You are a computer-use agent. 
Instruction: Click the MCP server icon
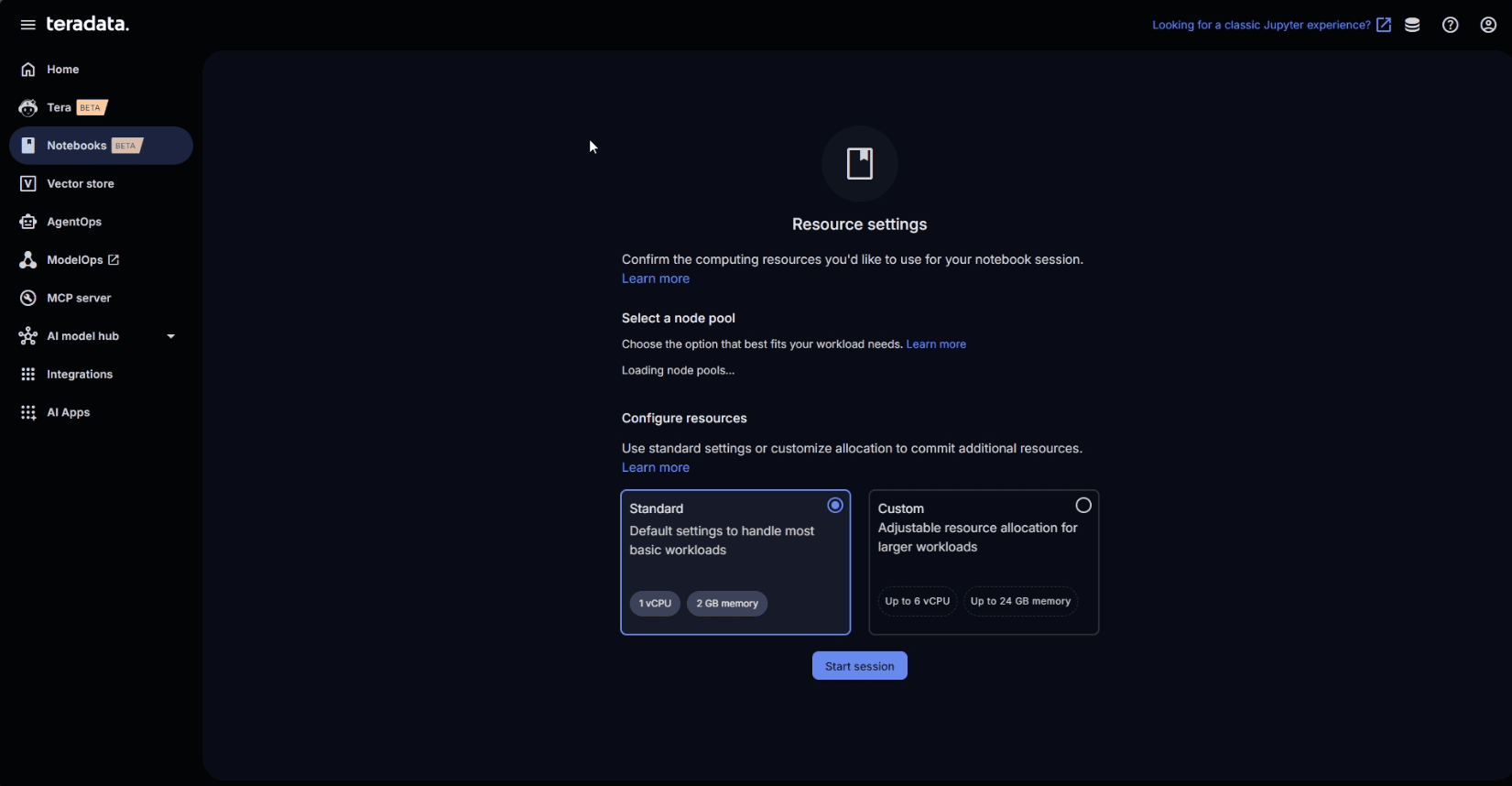28,299
